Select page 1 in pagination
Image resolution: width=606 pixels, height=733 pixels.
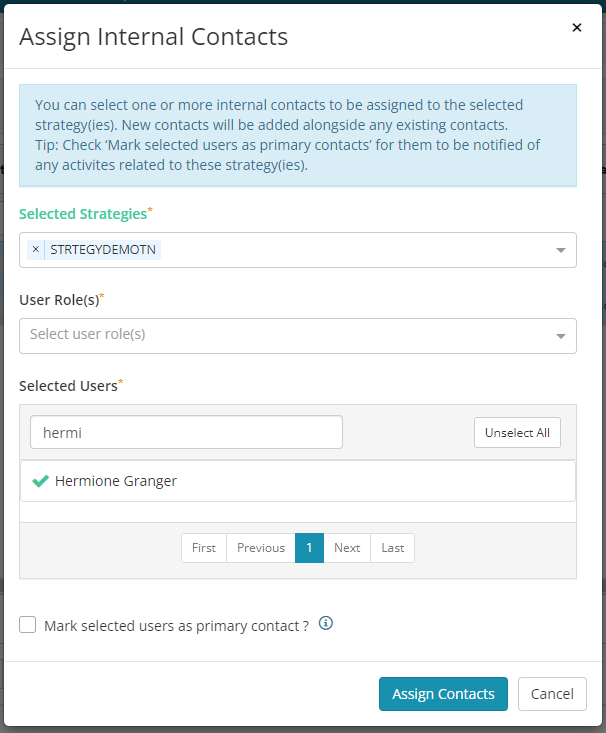coord(309,548)
